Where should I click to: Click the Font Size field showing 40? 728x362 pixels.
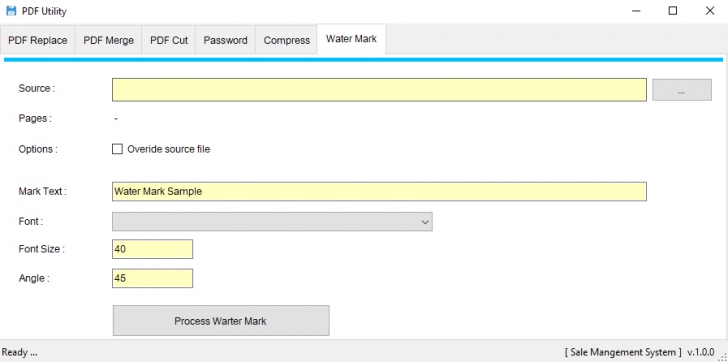tap(152, 249)
